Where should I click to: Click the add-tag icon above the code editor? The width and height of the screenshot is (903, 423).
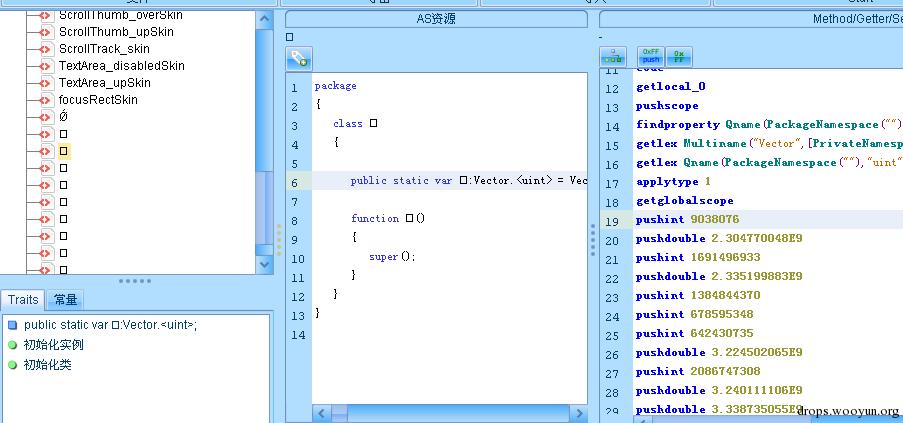coord(299,58)
